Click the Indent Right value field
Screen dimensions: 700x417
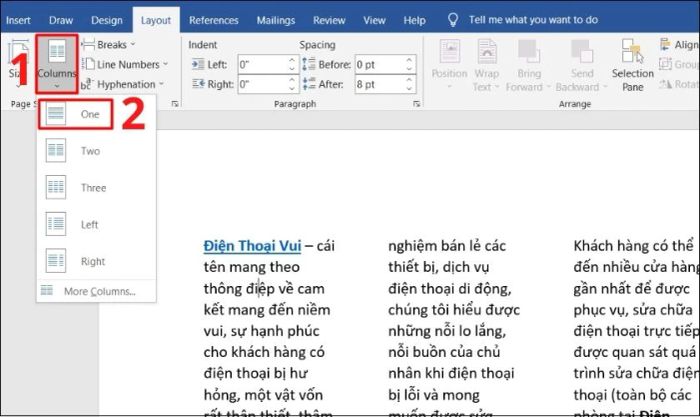click(x=262, y=84)
